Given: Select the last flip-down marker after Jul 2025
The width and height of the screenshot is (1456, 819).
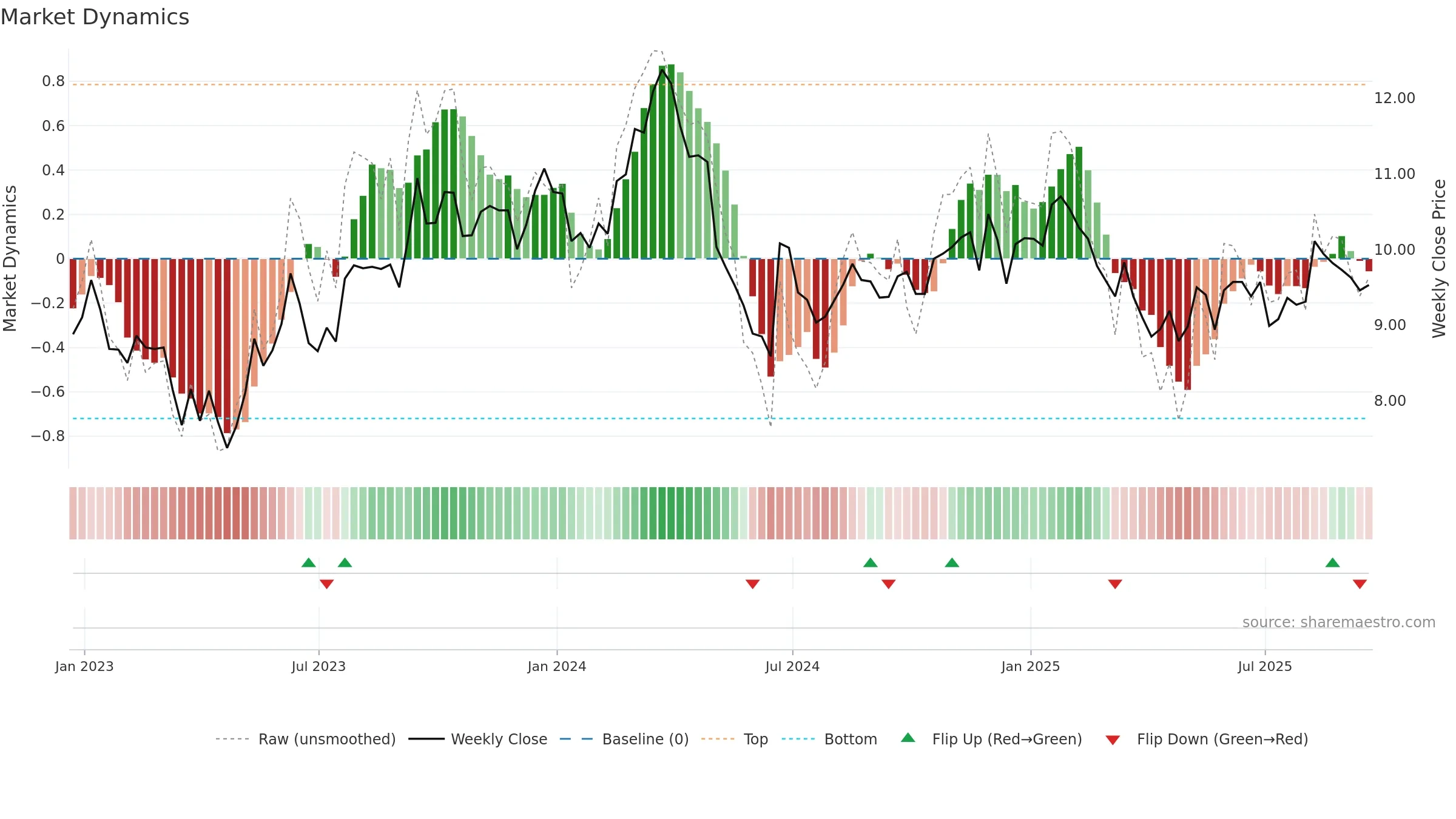Looking at the screenshot, I should 1360,584.
